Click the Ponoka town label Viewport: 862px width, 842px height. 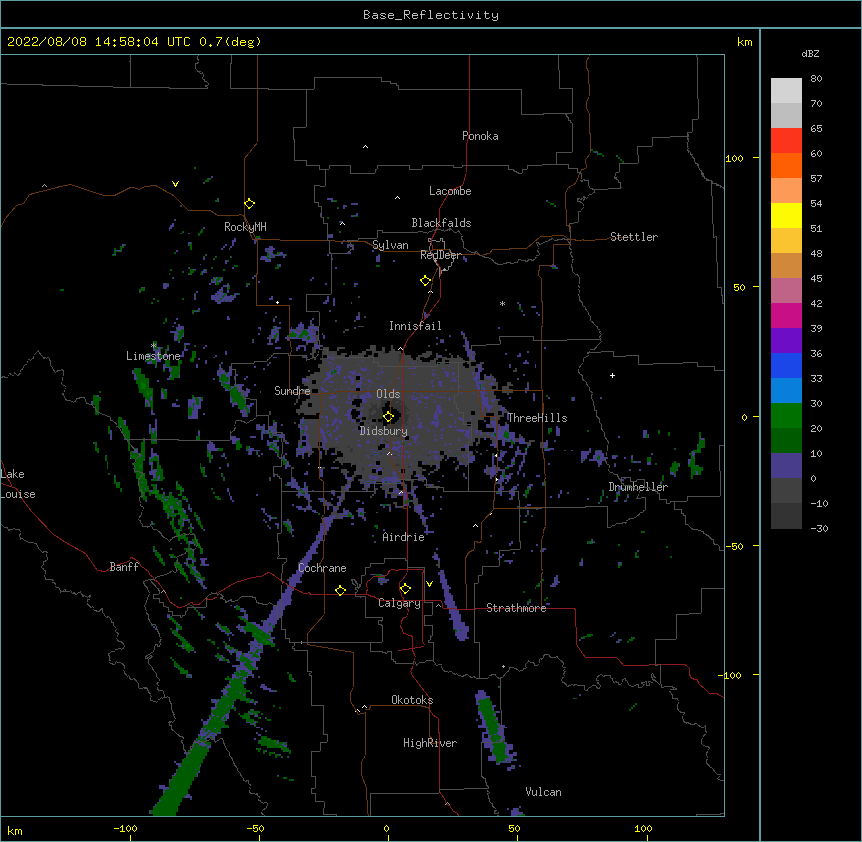click(480, 136)
